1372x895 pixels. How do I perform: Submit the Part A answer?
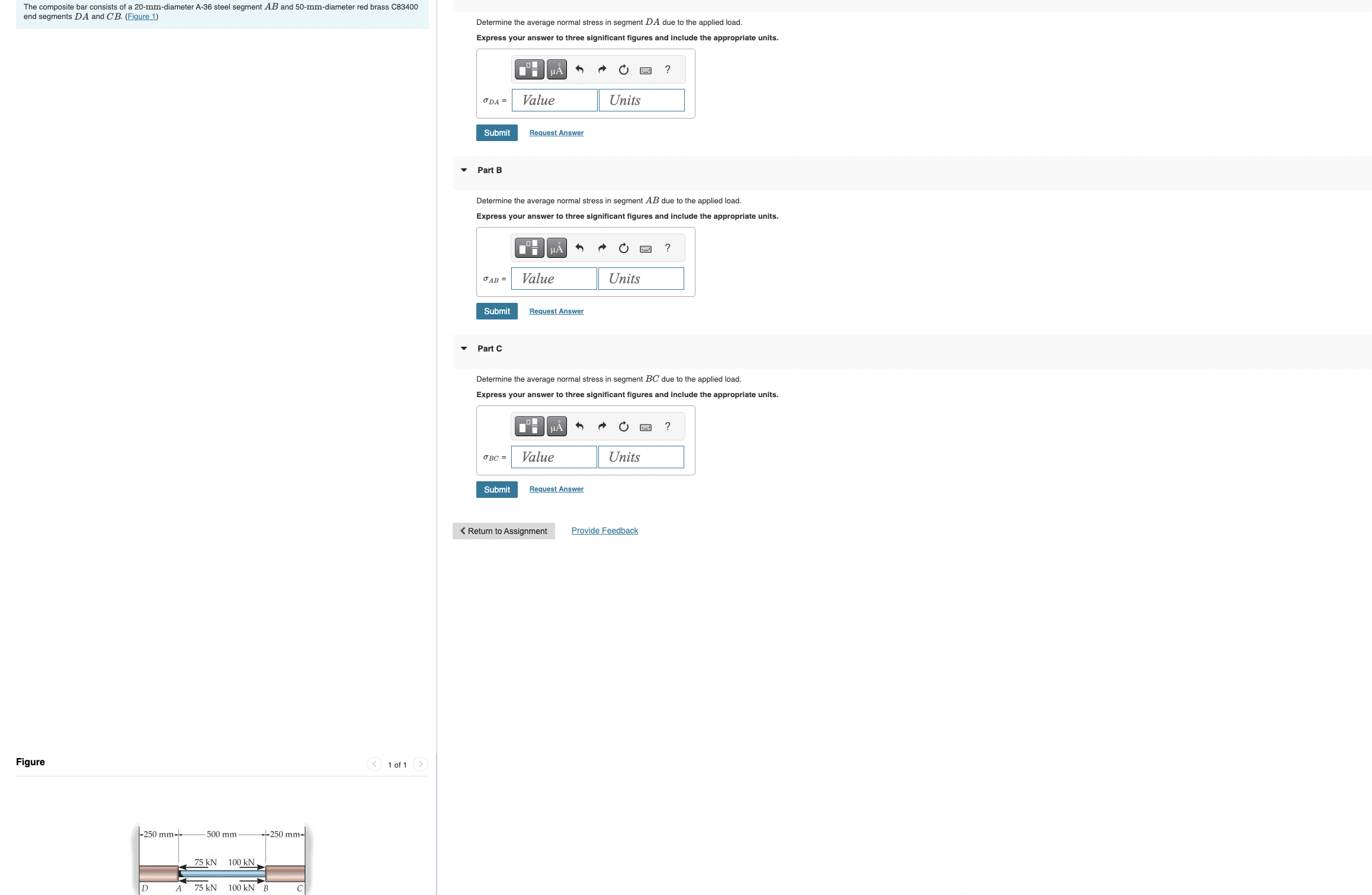click(x=496, y=133)
